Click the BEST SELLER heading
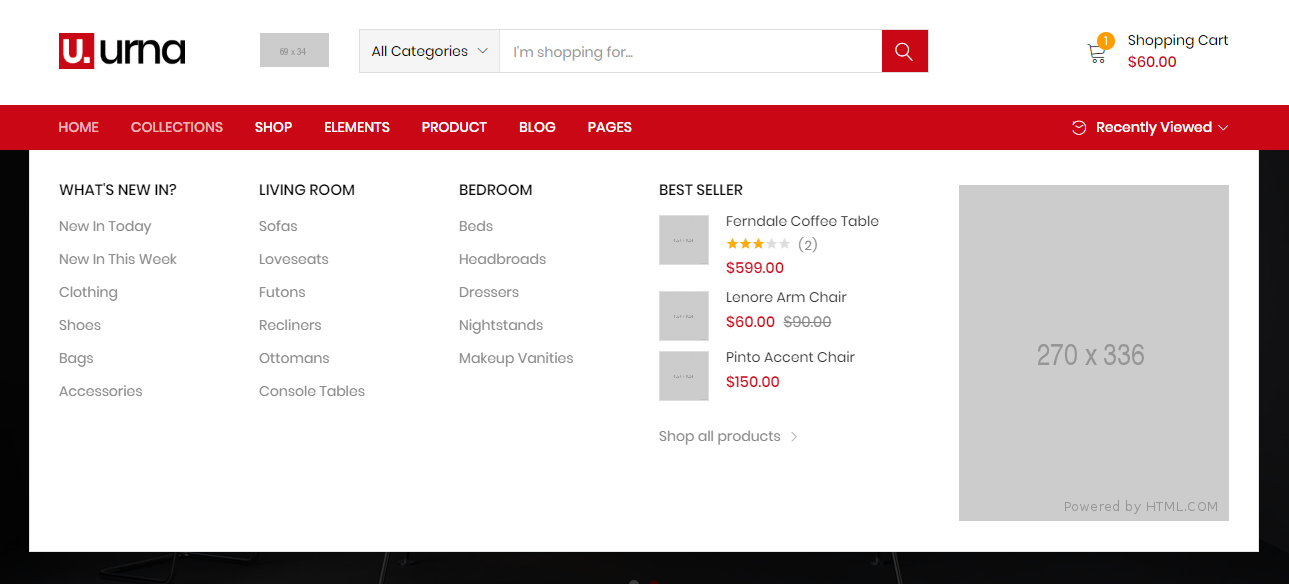 (x=701, y=190)
